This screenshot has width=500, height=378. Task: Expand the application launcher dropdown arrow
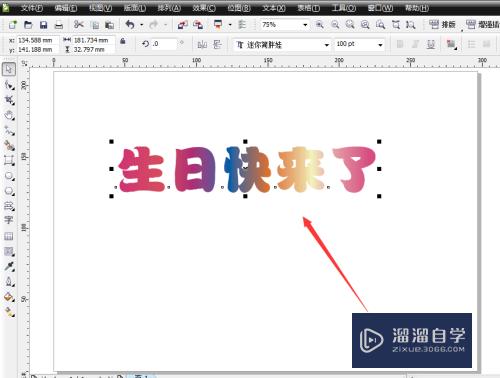click(230, 25)
